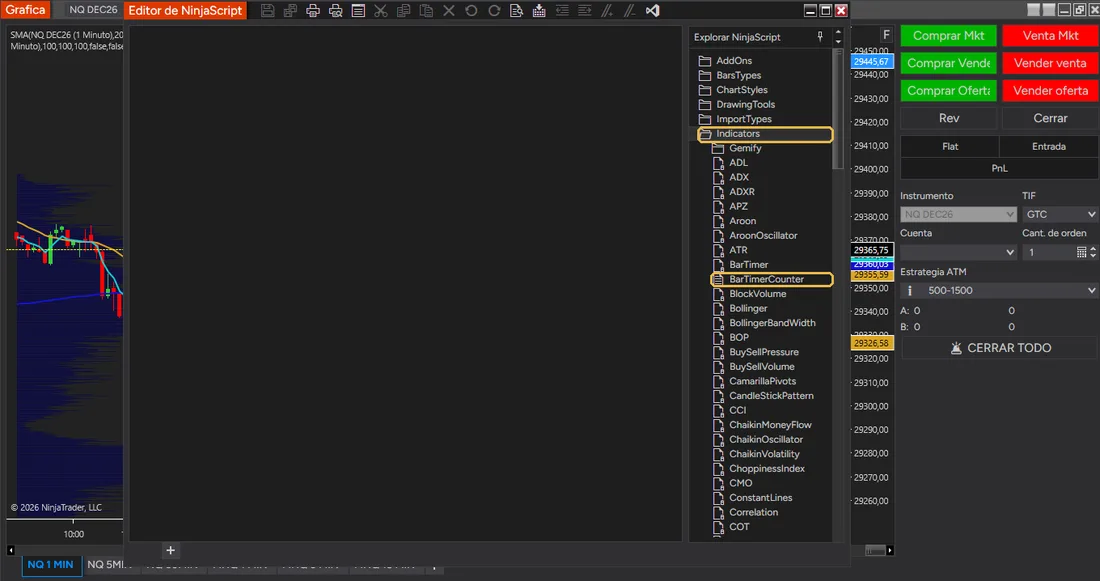The image size is (1100, 581).
Task: Expand the Gemify subfolder
Action: (745, 148)
